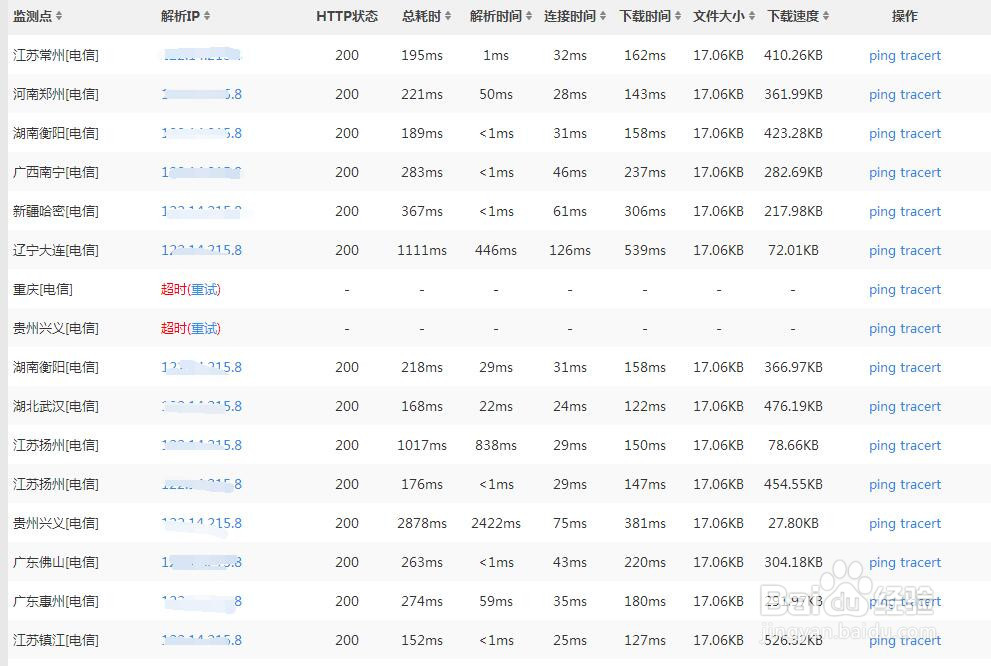This screenshot has width=991, height=666.
Task: Sort by 连接时间 column arrow icon
Action: pos(603,16)
